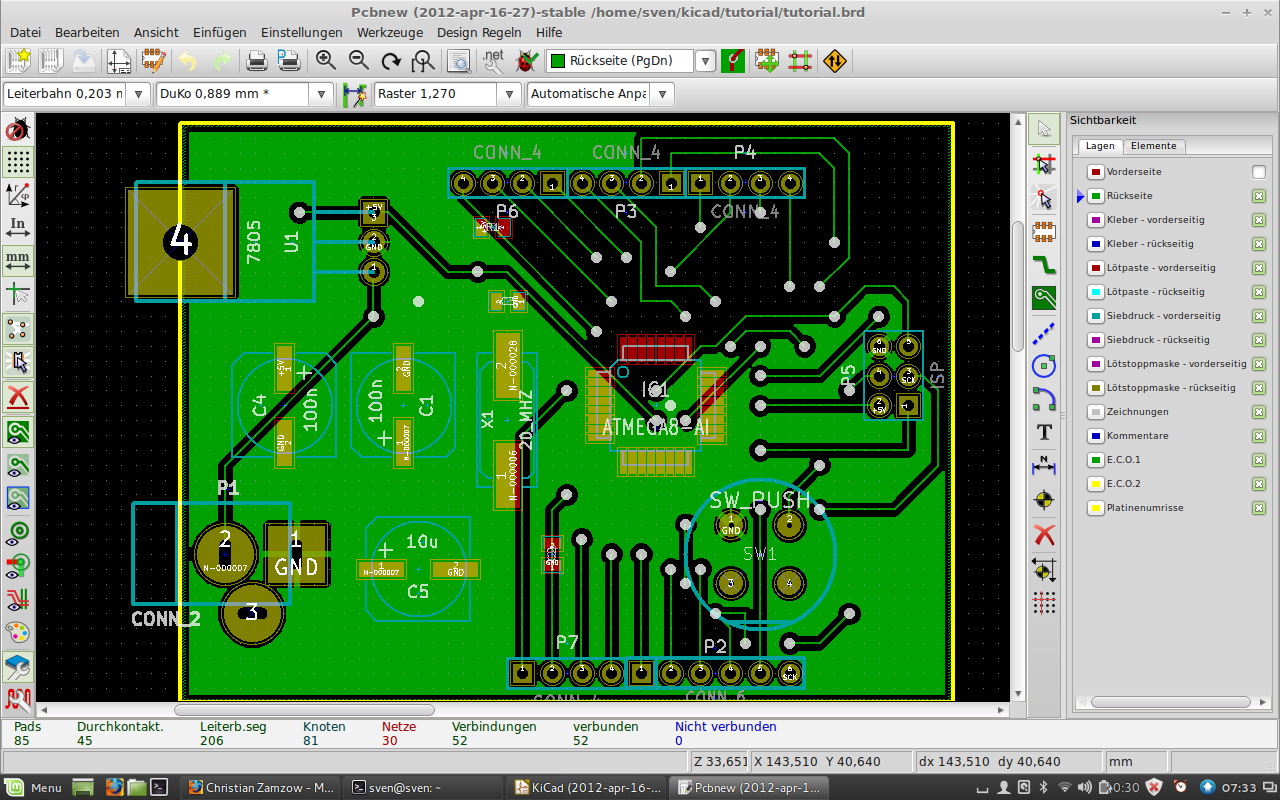Click the canvas horizontal scrollbar

[x=305, y=710]
